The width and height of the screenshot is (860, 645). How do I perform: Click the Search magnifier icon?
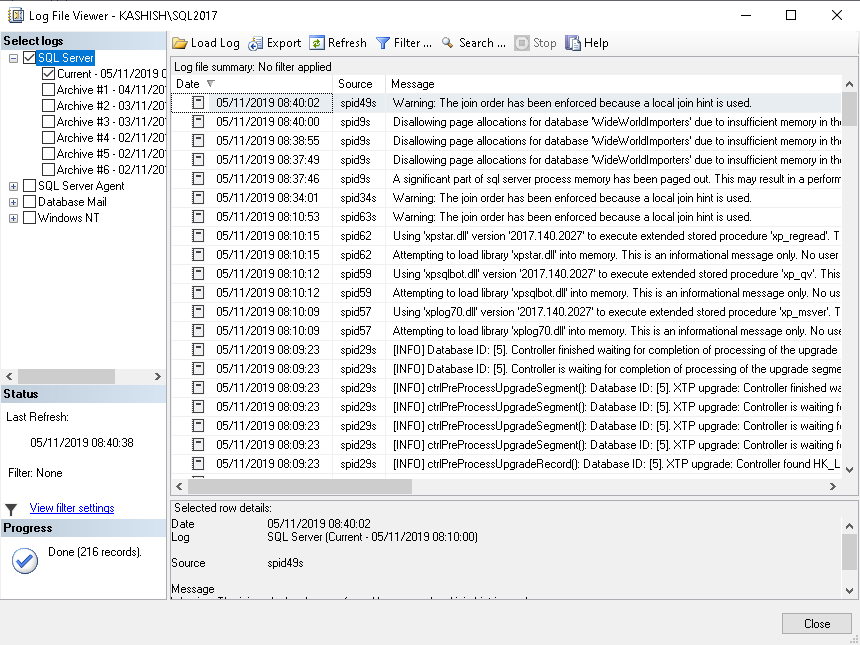(448, 43)
